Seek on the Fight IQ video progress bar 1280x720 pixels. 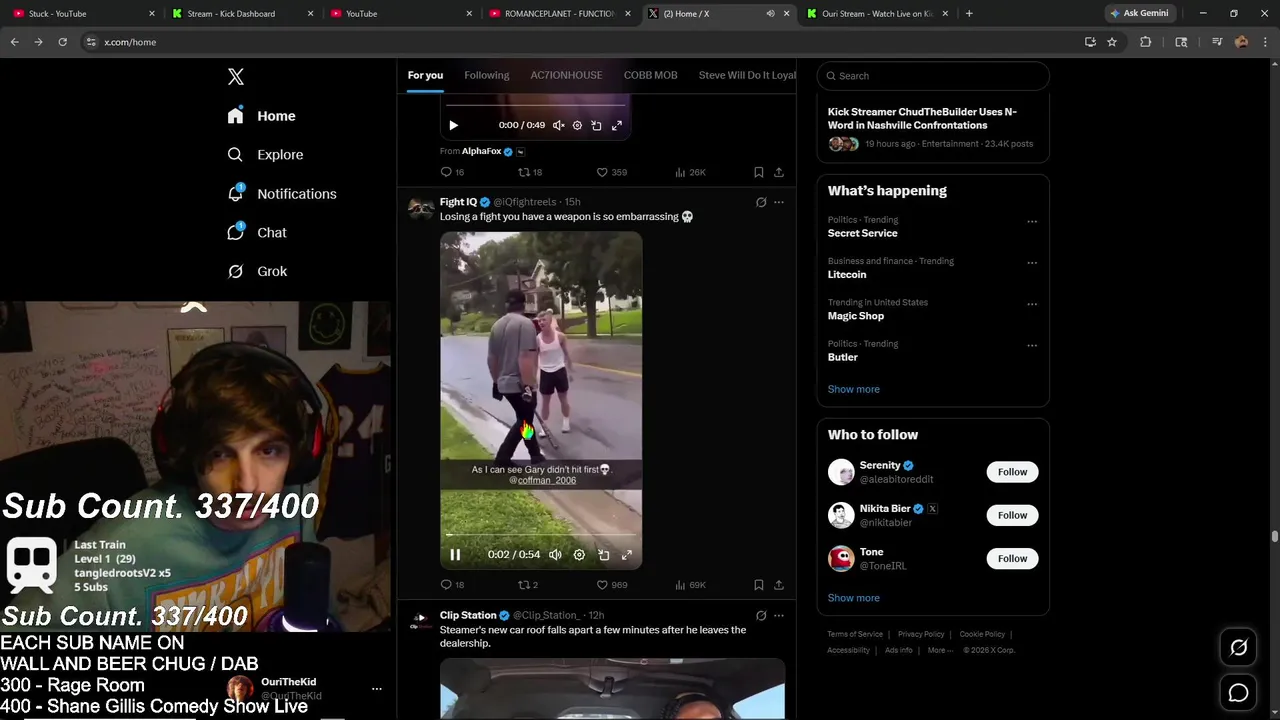pyautogui.click(x=541, y=535)
